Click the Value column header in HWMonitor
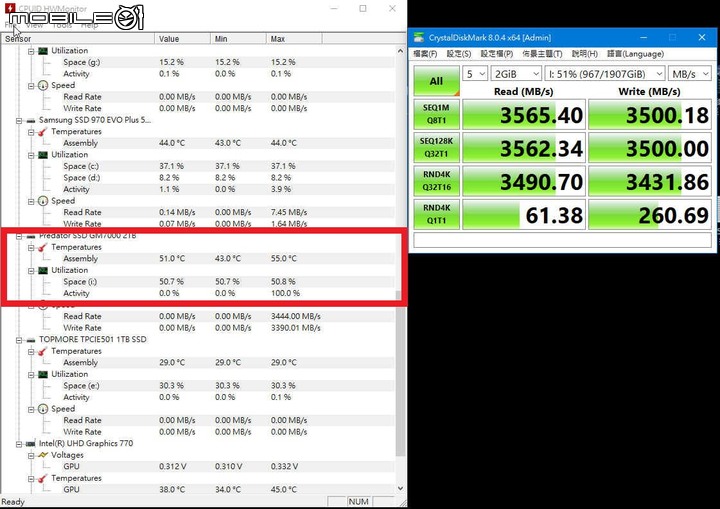Screen dimensions: 720x509 click(x=183, y=39)
